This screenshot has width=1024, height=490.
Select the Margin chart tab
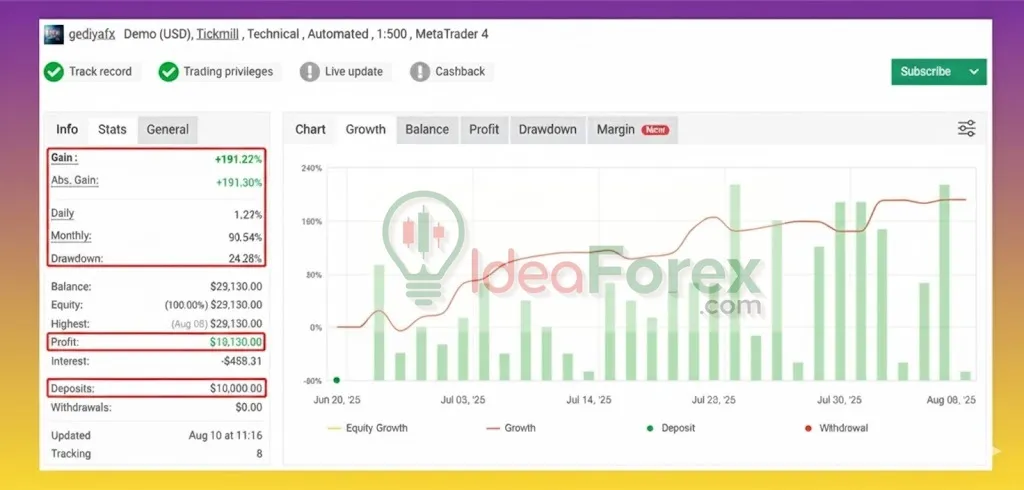pos(632,129)
